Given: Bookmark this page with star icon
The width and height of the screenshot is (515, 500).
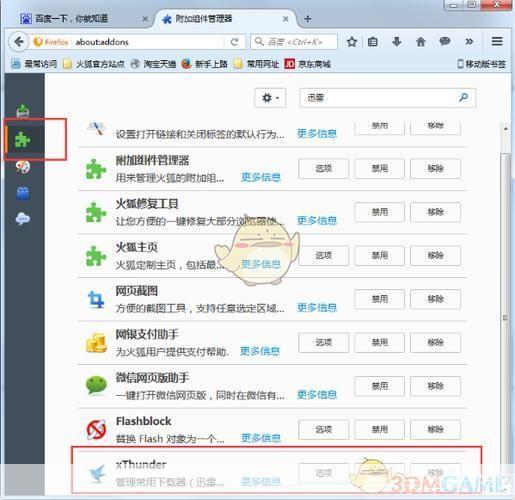Looking at the screenshot, I should coord(352,42).
